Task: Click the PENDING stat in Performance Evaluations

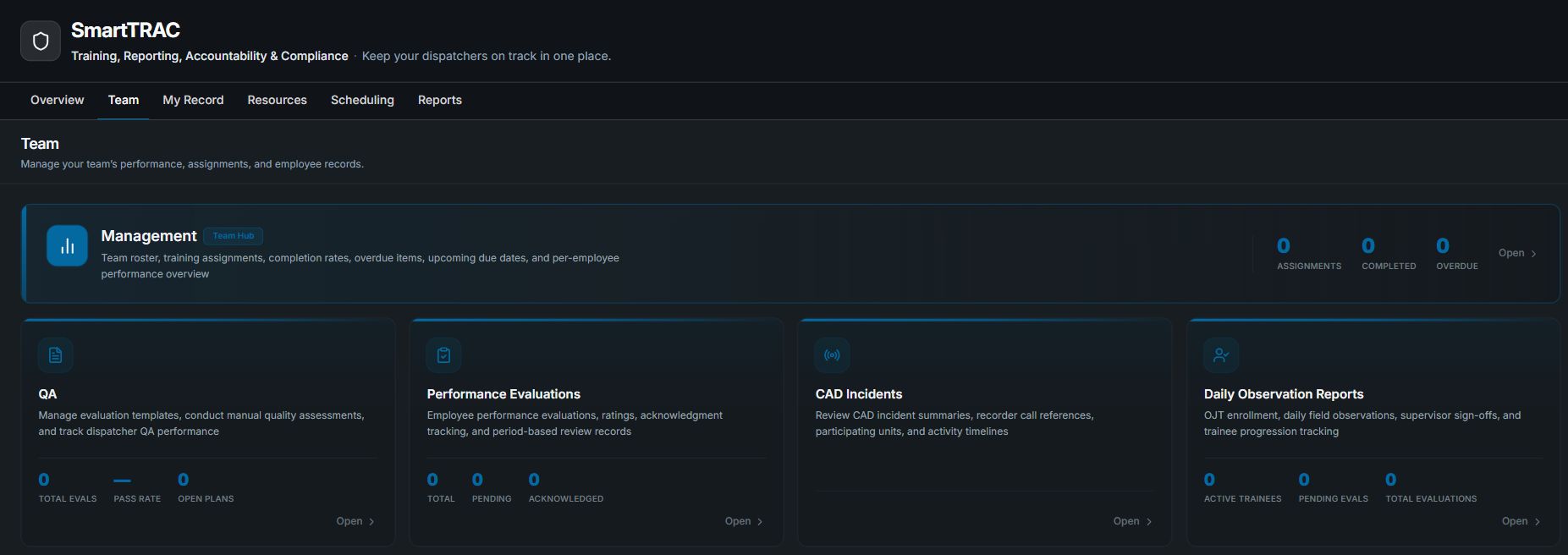Action: click(492, 487)
